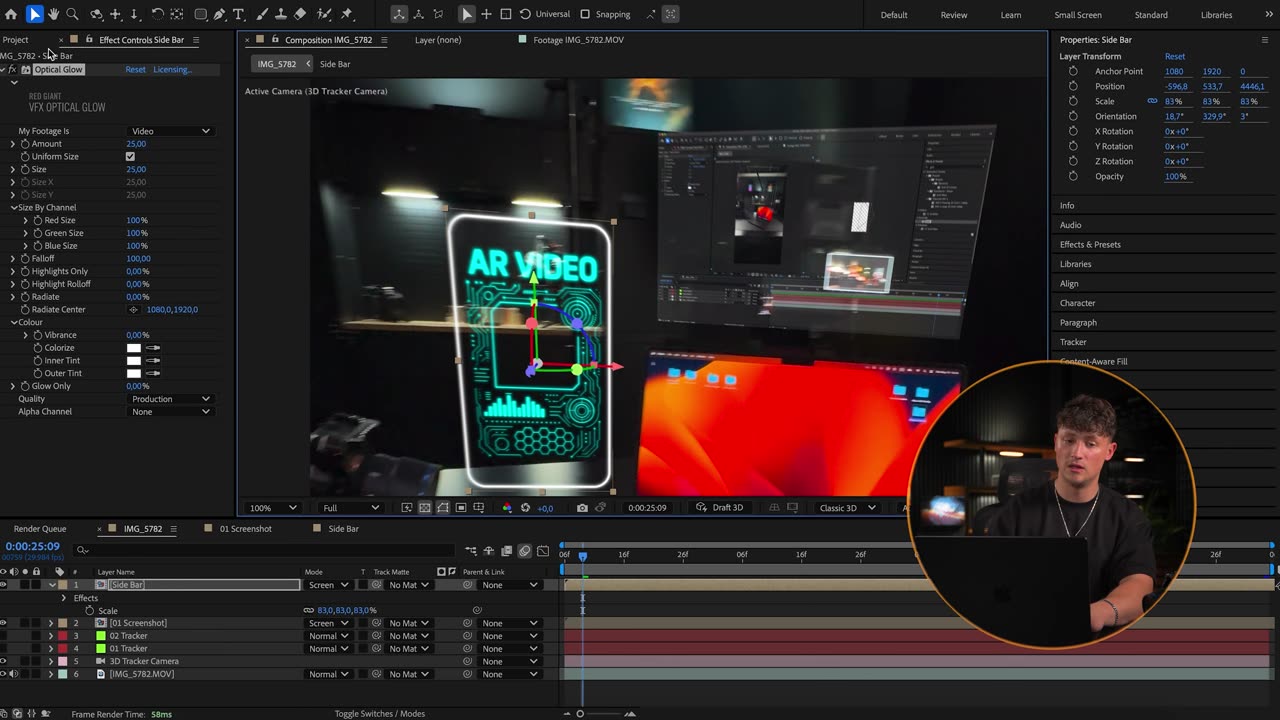Click the Scale stopwatch in the timeline

pos(90,610)
